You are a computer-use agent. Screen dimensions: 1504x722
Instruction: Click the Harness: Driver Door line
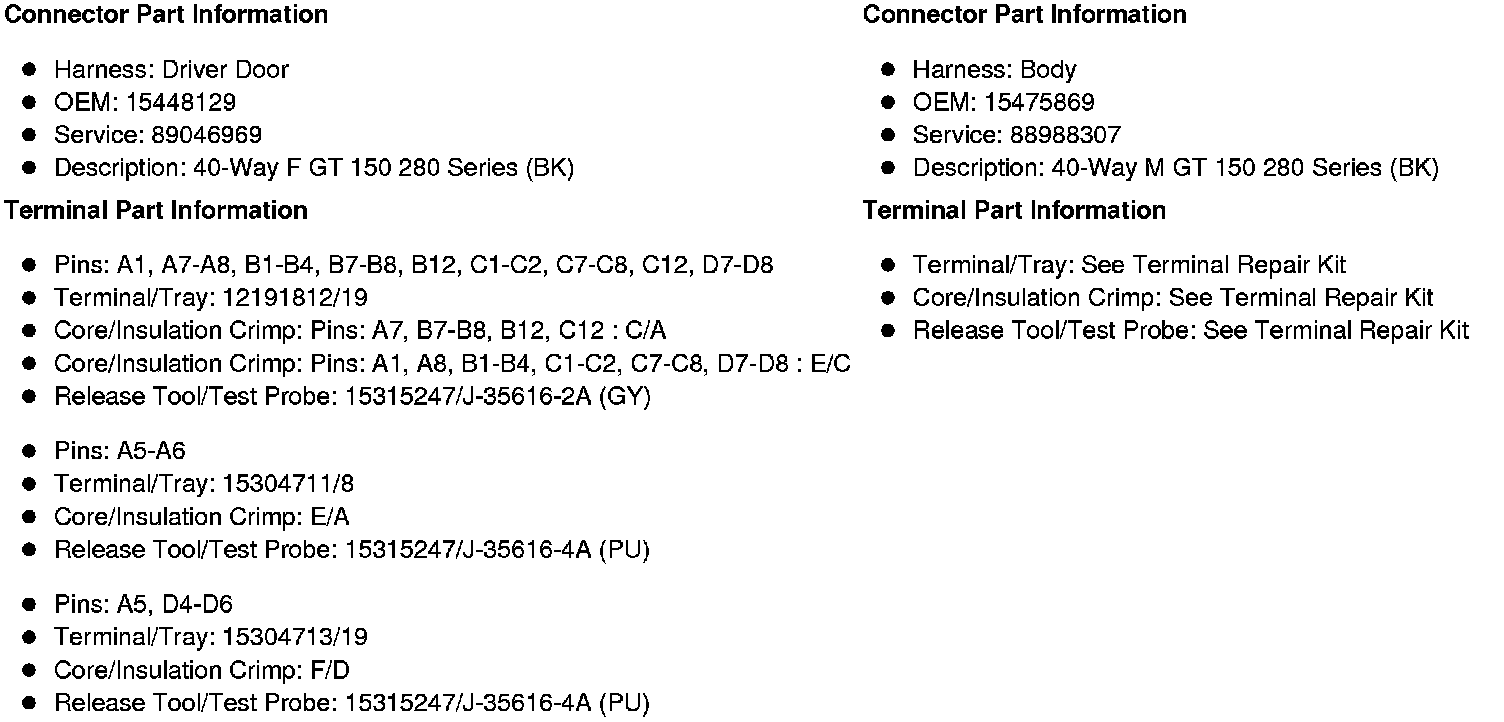[x=171, y=70]
